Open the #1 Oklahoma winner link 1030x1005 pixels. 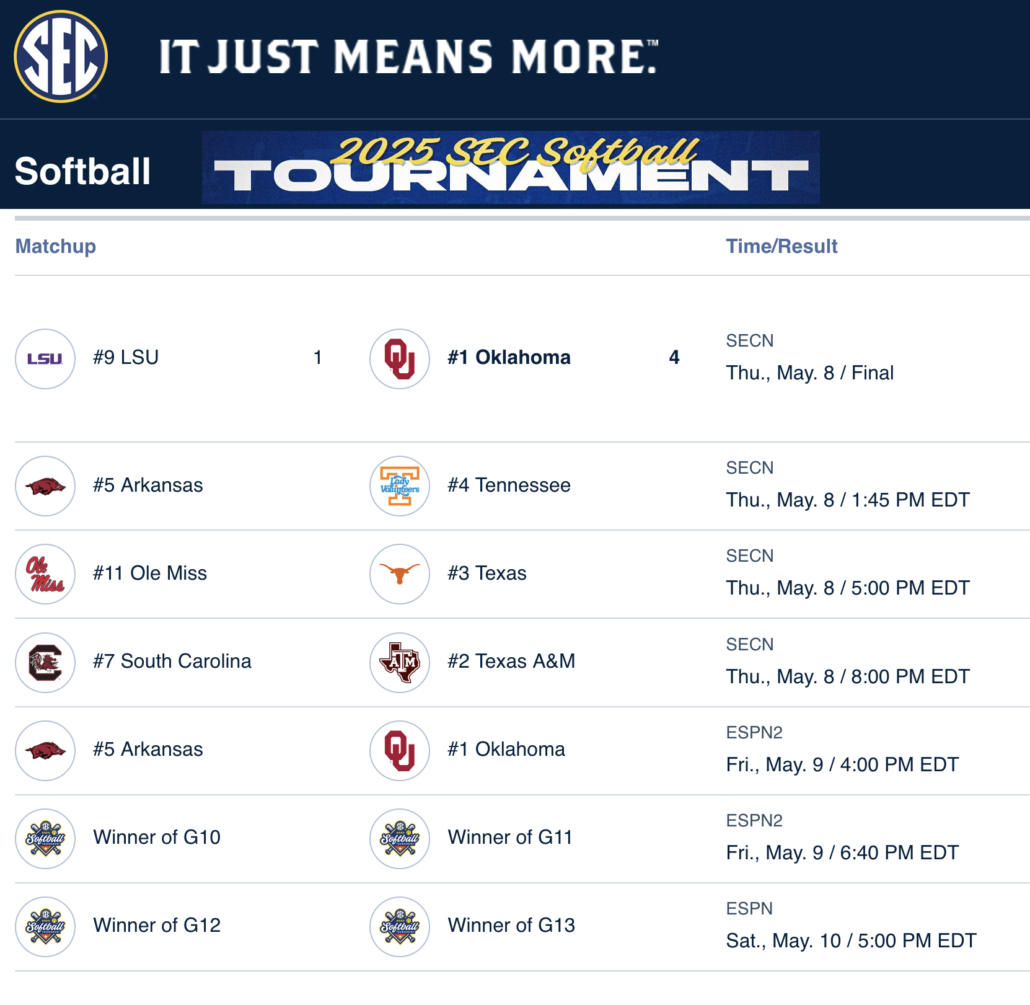tap(509, 357)
